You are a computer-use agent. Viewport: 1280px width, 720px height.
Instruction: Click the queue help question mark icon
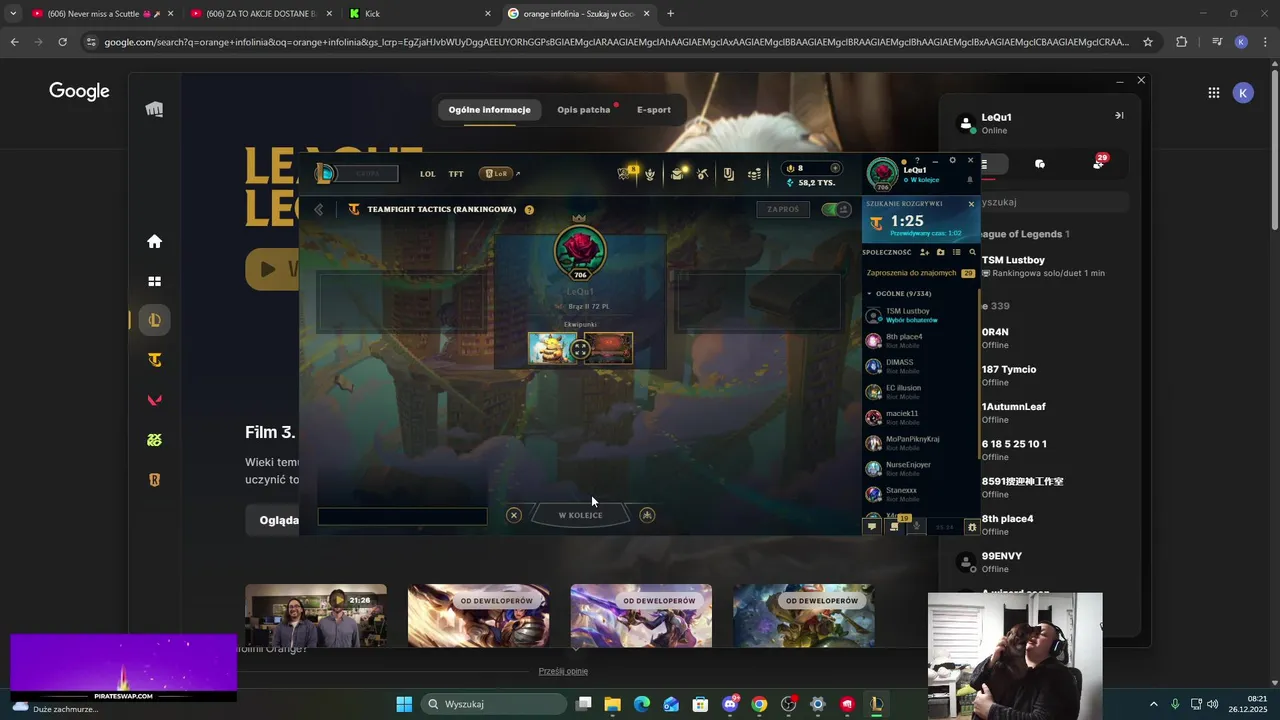point(529,210)
